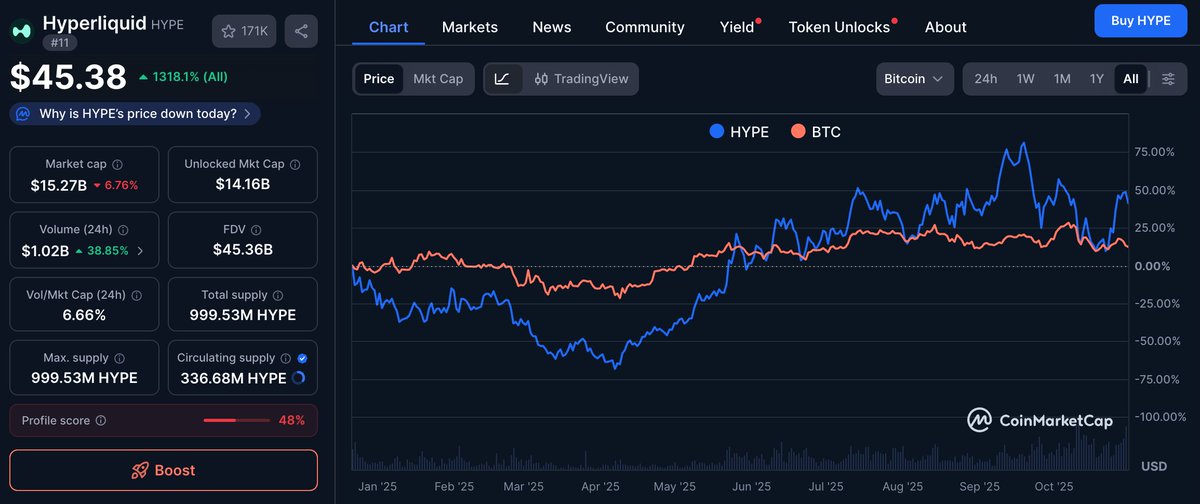Screen dimensions: 1200x504
Task: Add HYPE to watchlist via star button
Action: pyautogui.click(x=244, y=31)
